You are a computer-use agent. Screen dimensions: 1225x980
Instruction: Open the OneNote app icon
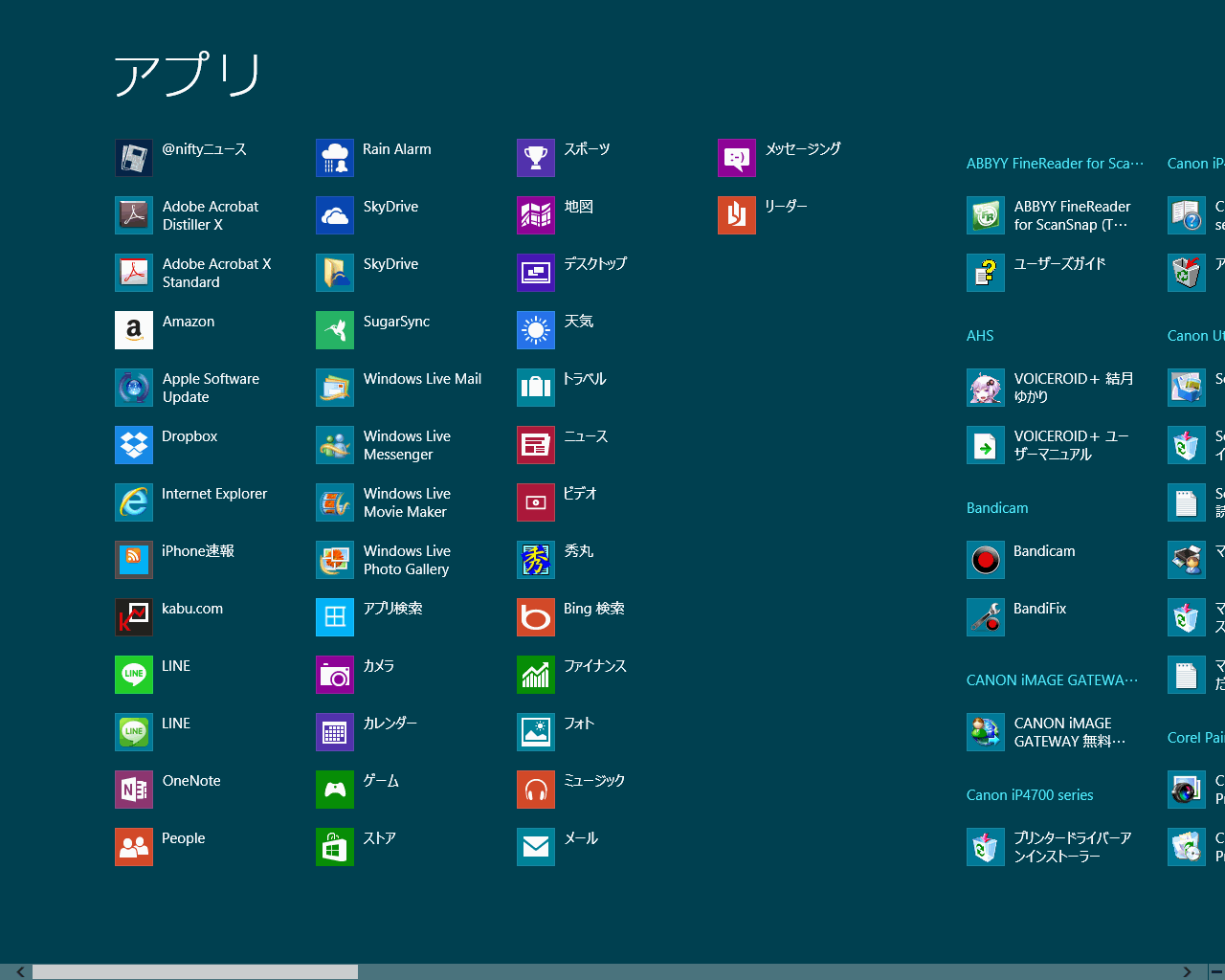click(x=134, y=790)
